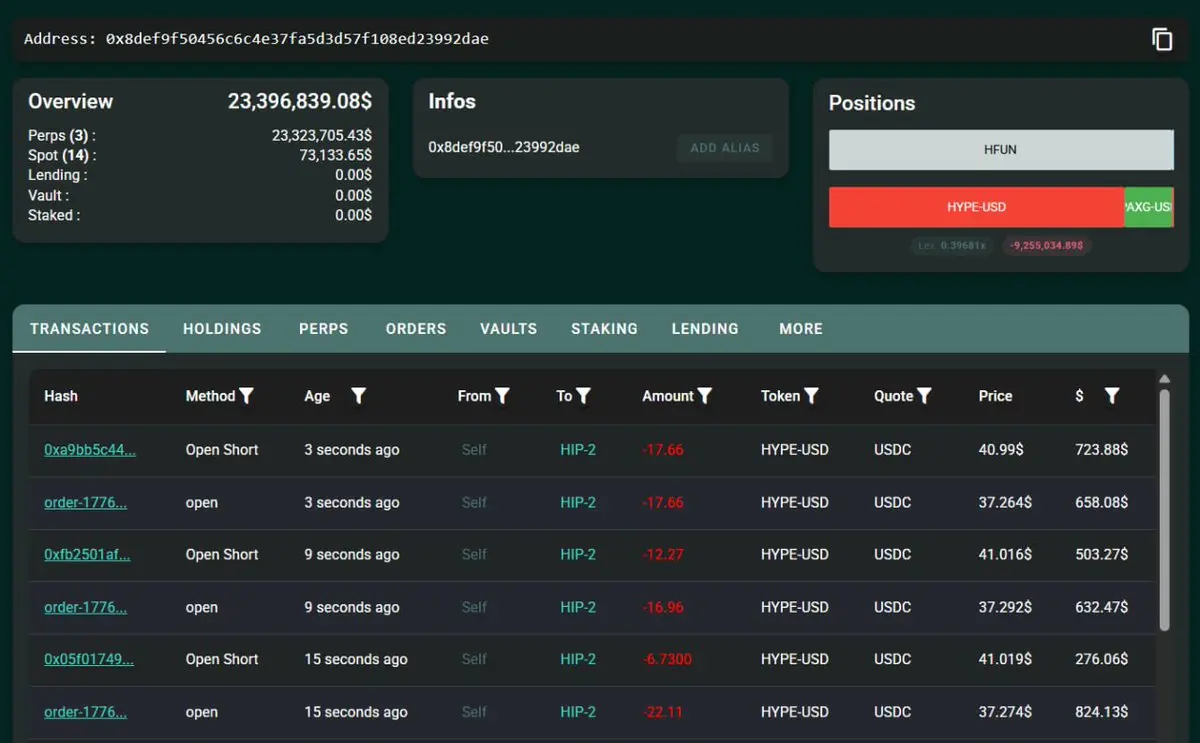Open order-1776 link at 9 seconds ago
1200x743 pixels.
86,607
